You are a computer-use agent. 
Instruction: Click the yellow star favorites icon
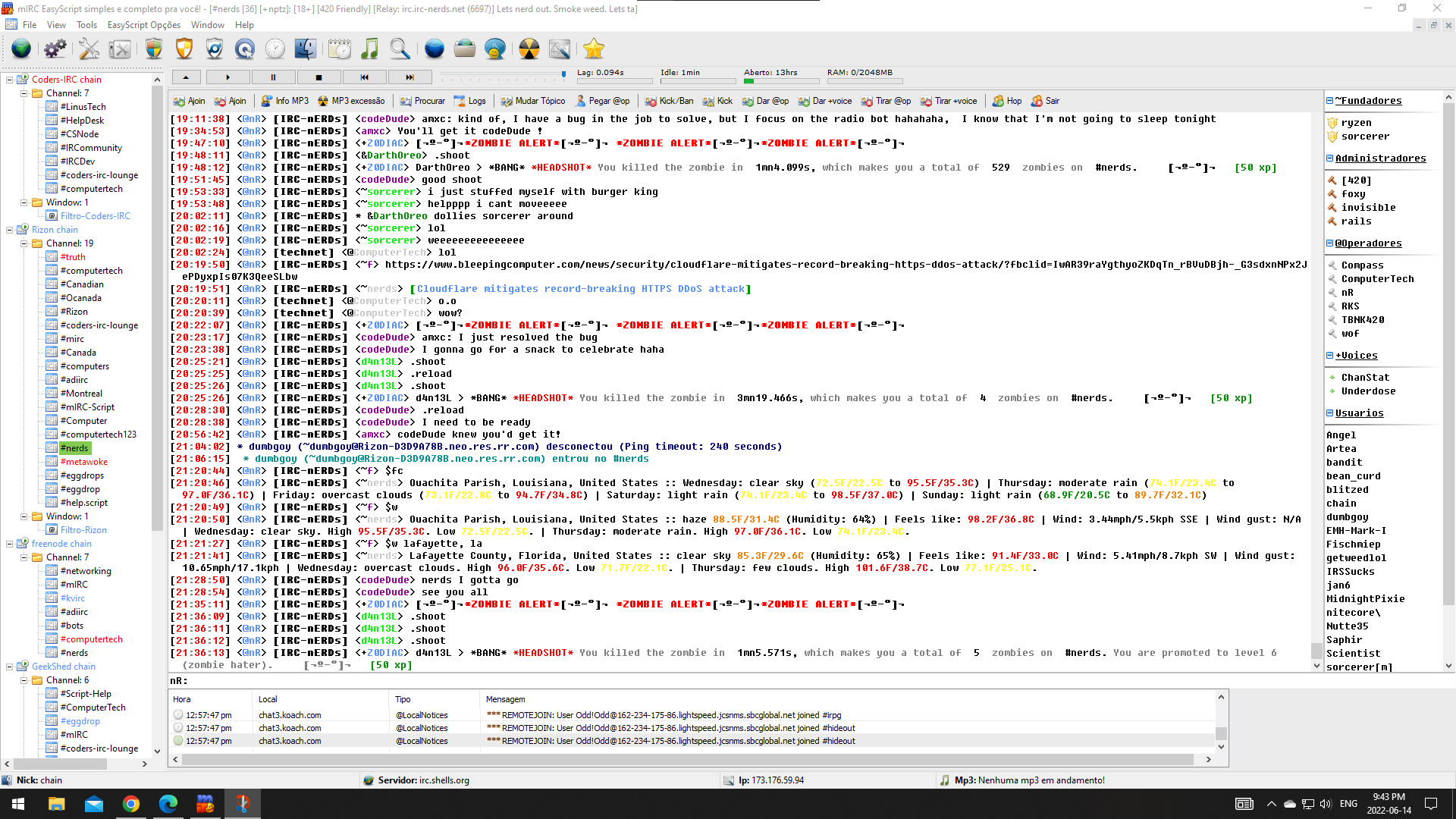coord(594,49)
